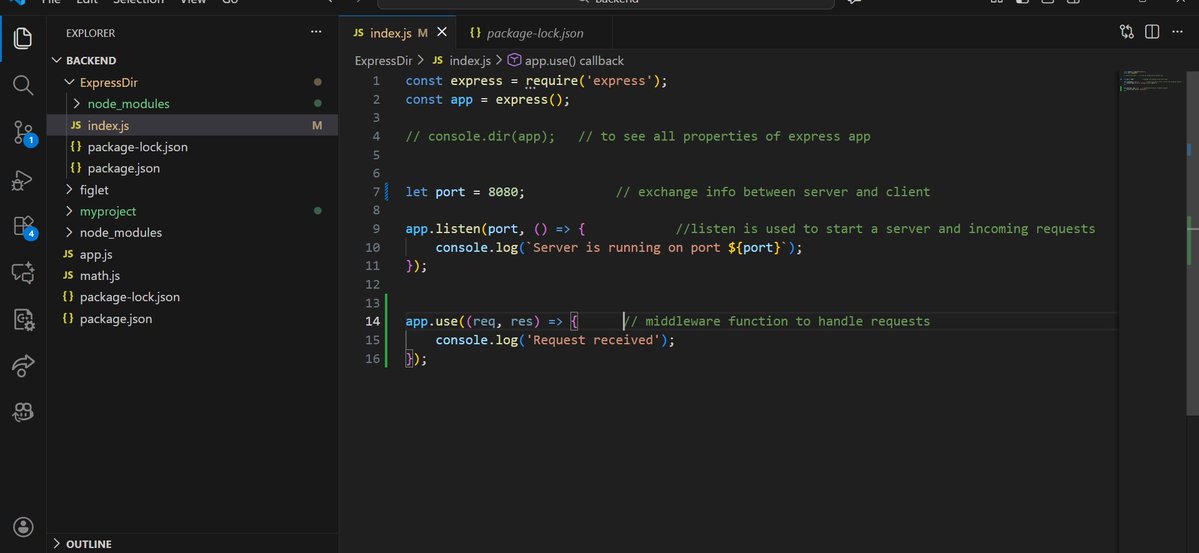This screenshot has height=553, width=1199.
Task: Click the console.dir(app) comment on line 4
Action: pyautogui.click(x=480, y=136)
